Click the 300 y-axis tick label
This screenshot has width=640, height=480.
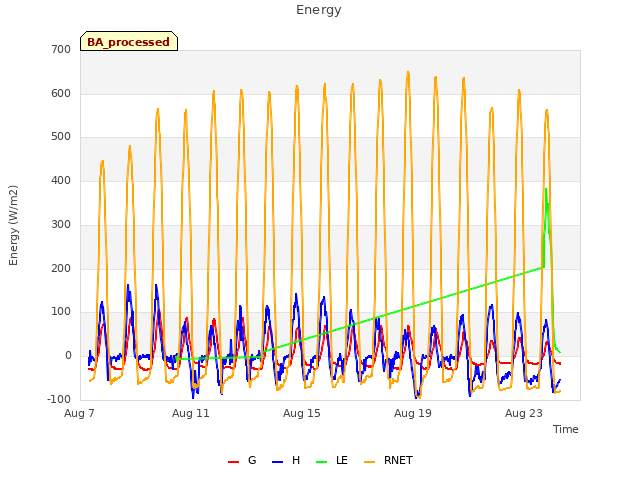[x=61, y=224]
